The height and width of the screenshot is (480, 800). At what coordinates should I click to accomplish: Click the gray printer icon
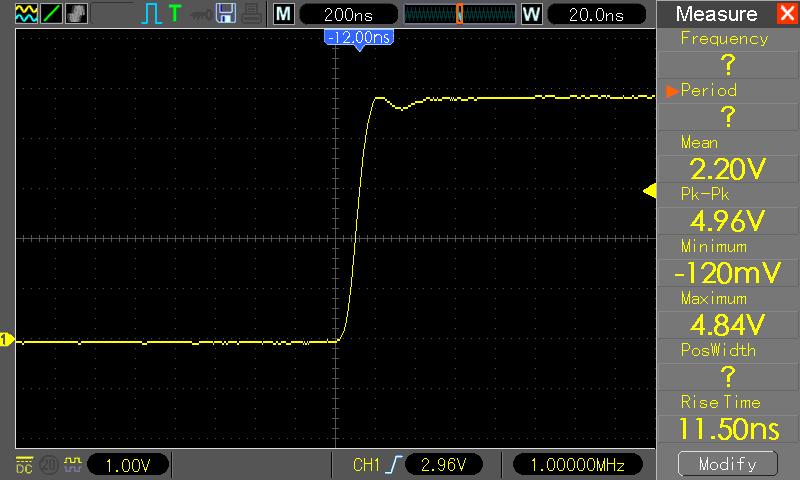[x=252, y=14]
